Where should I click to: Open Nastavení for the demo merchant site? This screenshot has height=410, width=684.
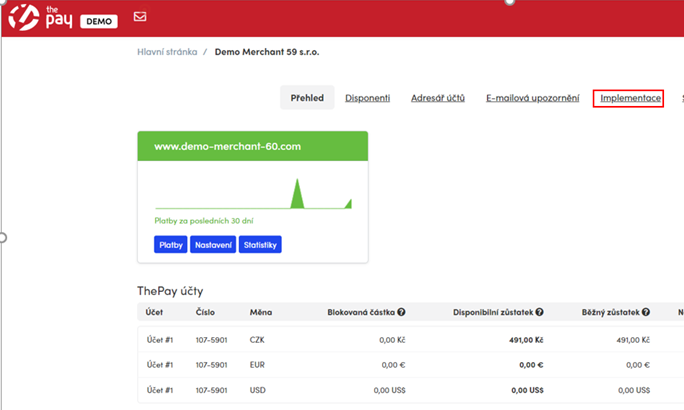(x=213, y=245)
